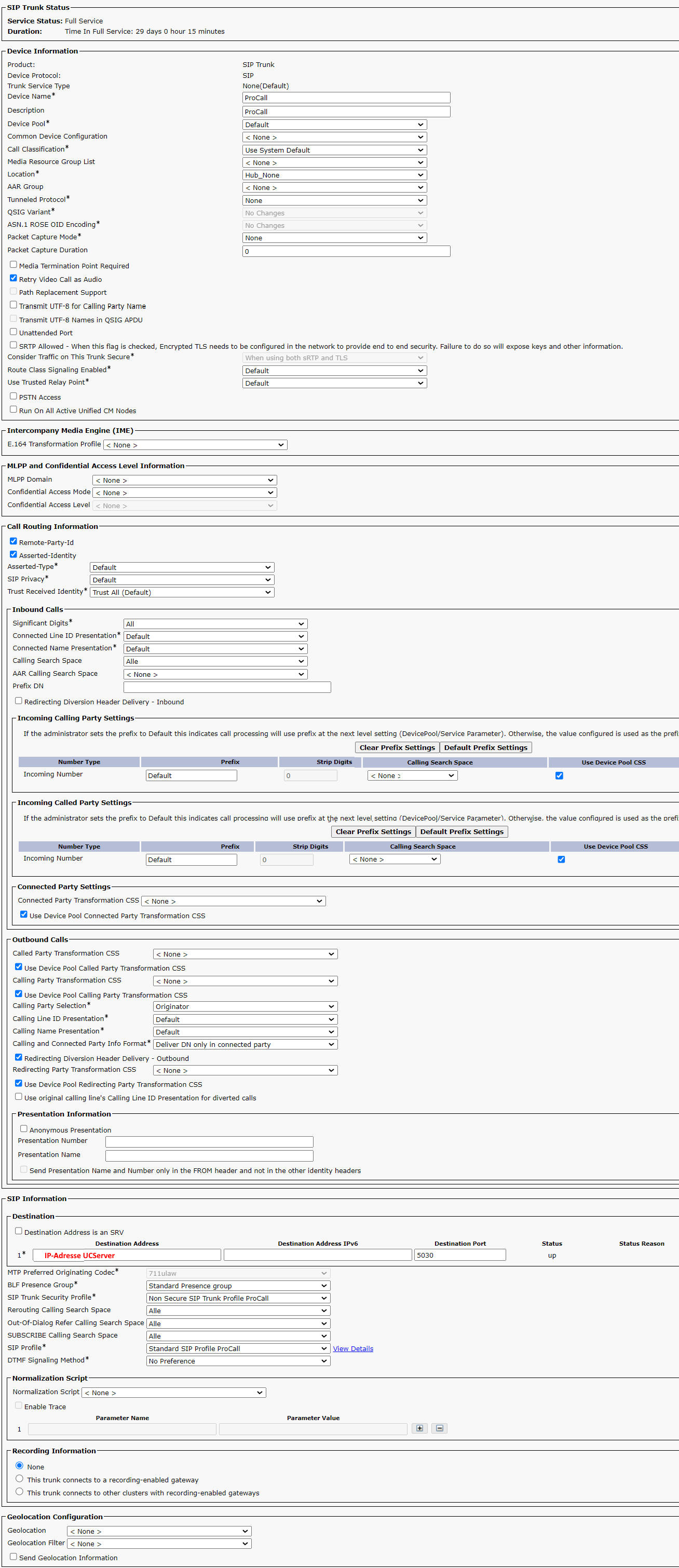Click the plus icon to add normalization parameter
The width and height of the screenshot is (679, 1568).
[419, 1427]
